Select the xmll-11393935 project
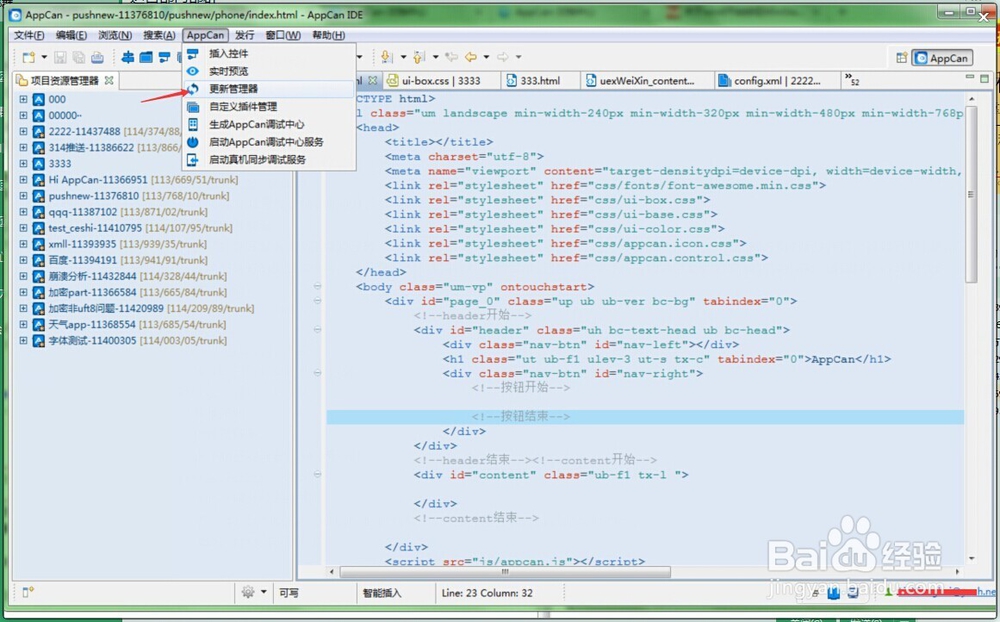 pos(128,244)
